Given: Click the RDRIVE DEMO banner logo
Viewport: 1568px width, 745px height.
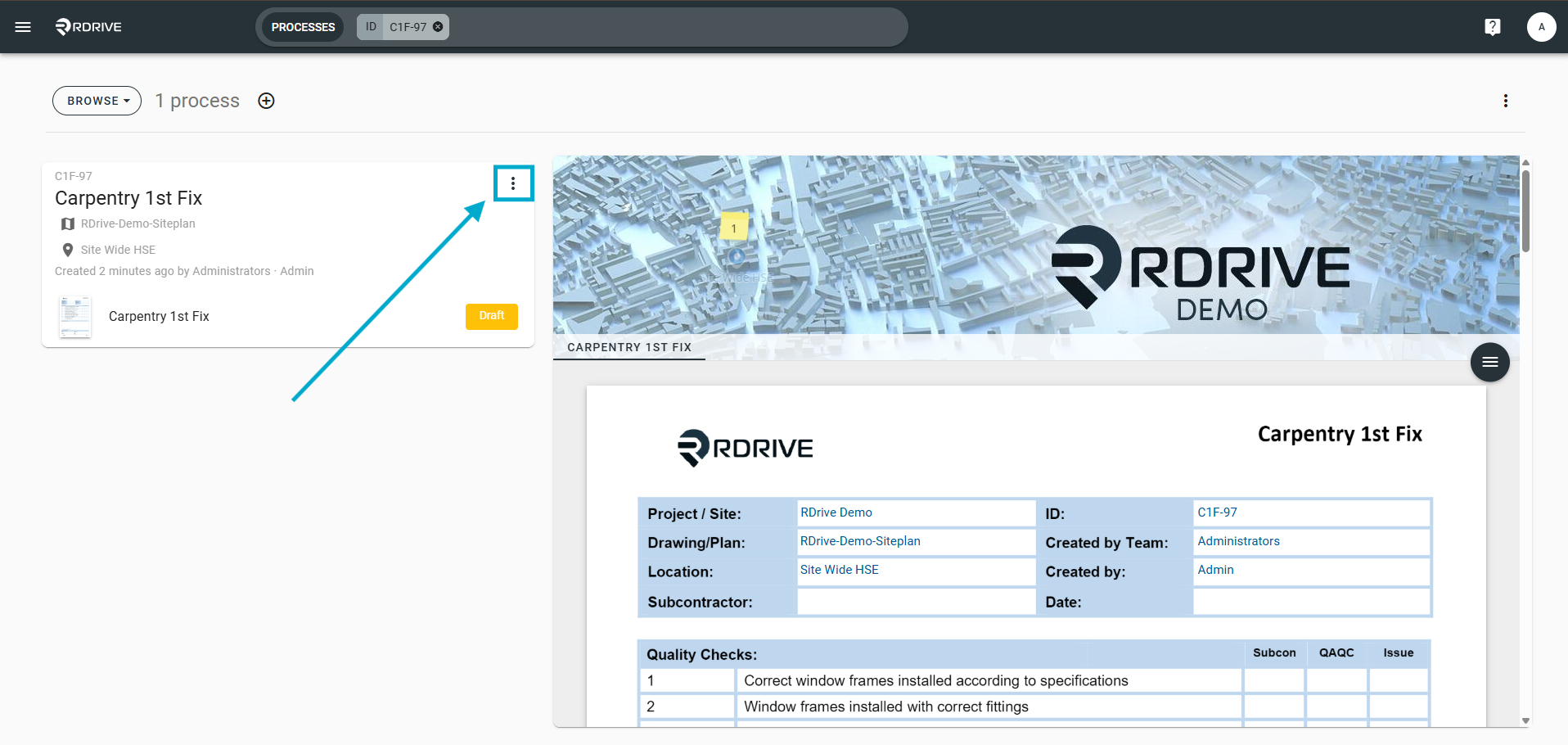Looking at the screenshot, I should click(1201, 273).
